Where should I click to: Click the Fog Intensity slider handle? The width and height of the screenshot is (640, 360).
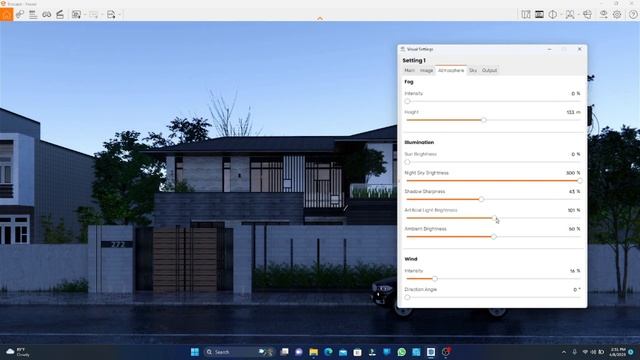click(407, 101)
